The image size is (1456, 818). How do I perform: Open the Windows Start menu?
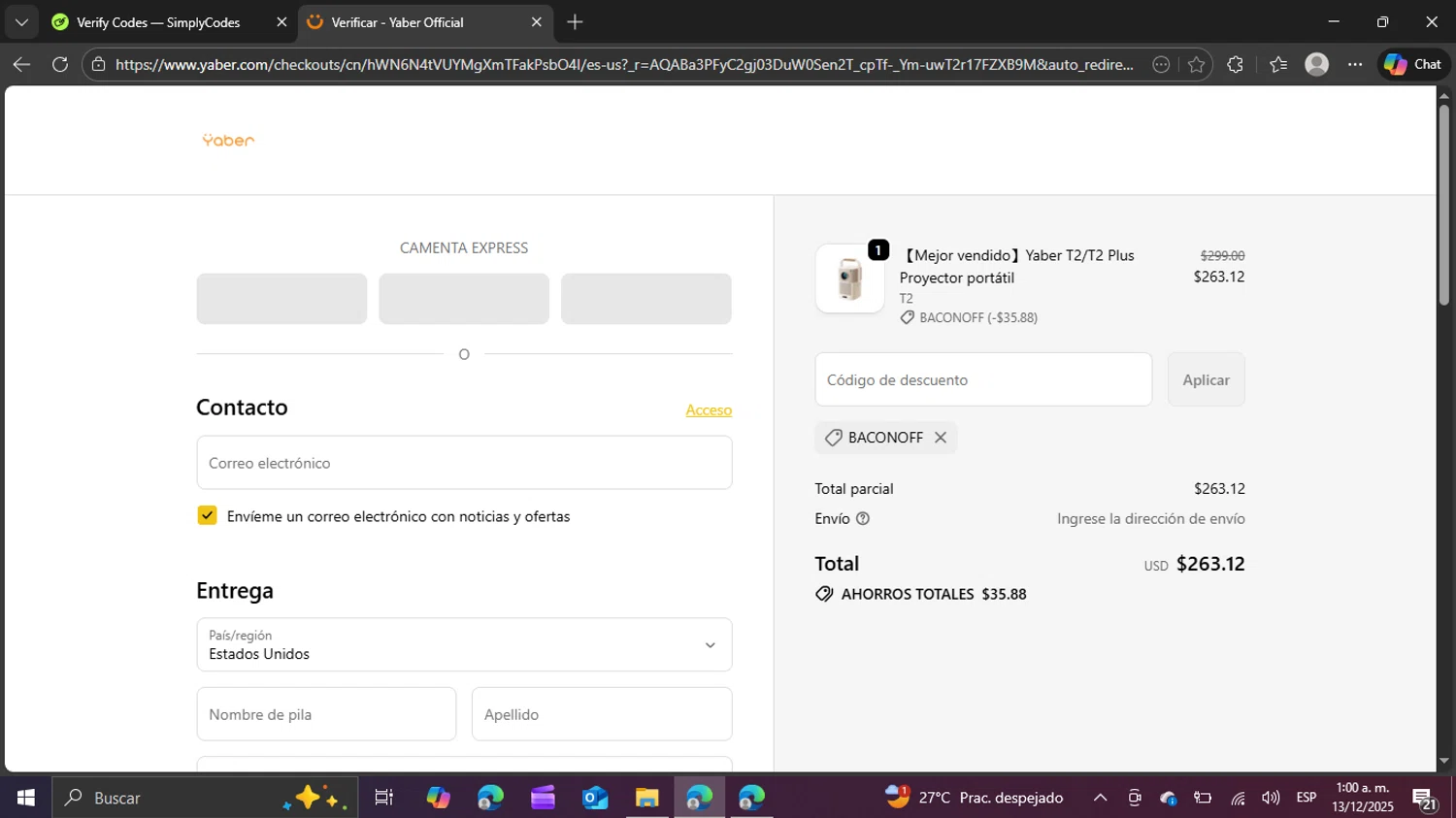pyautogui.click(x=26, y=798)
